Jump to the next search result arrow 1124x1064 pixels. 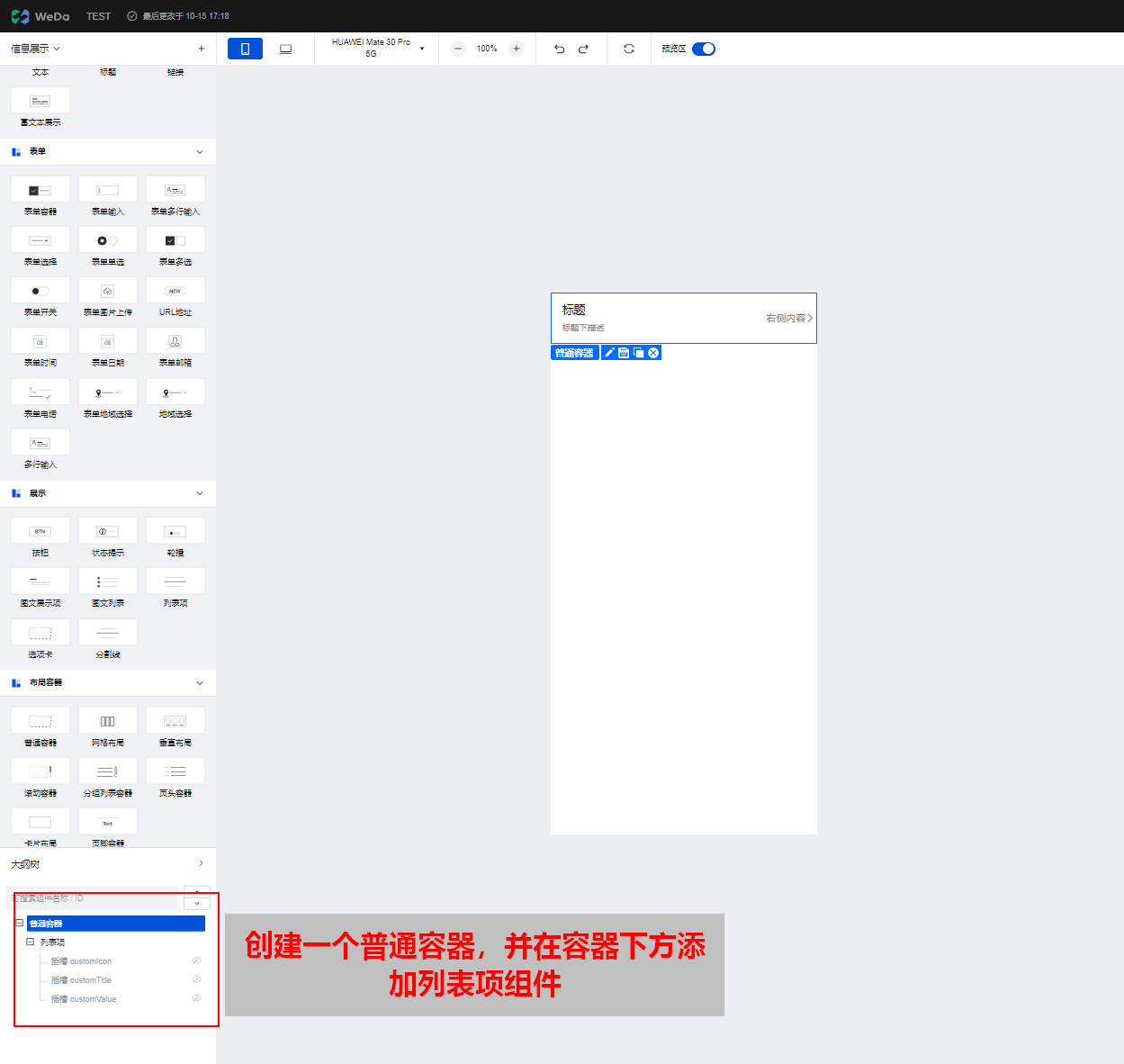(x=197, y=903)
